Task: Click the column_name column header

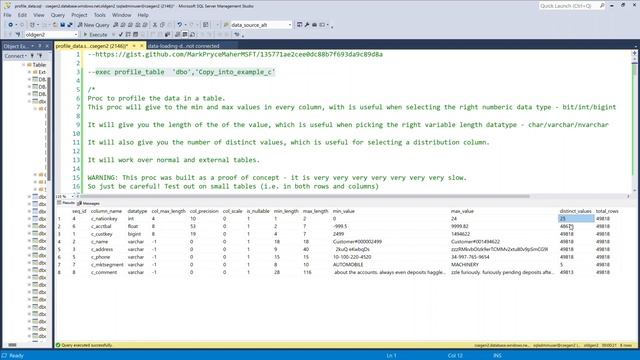Action: (x=106, y=211)
